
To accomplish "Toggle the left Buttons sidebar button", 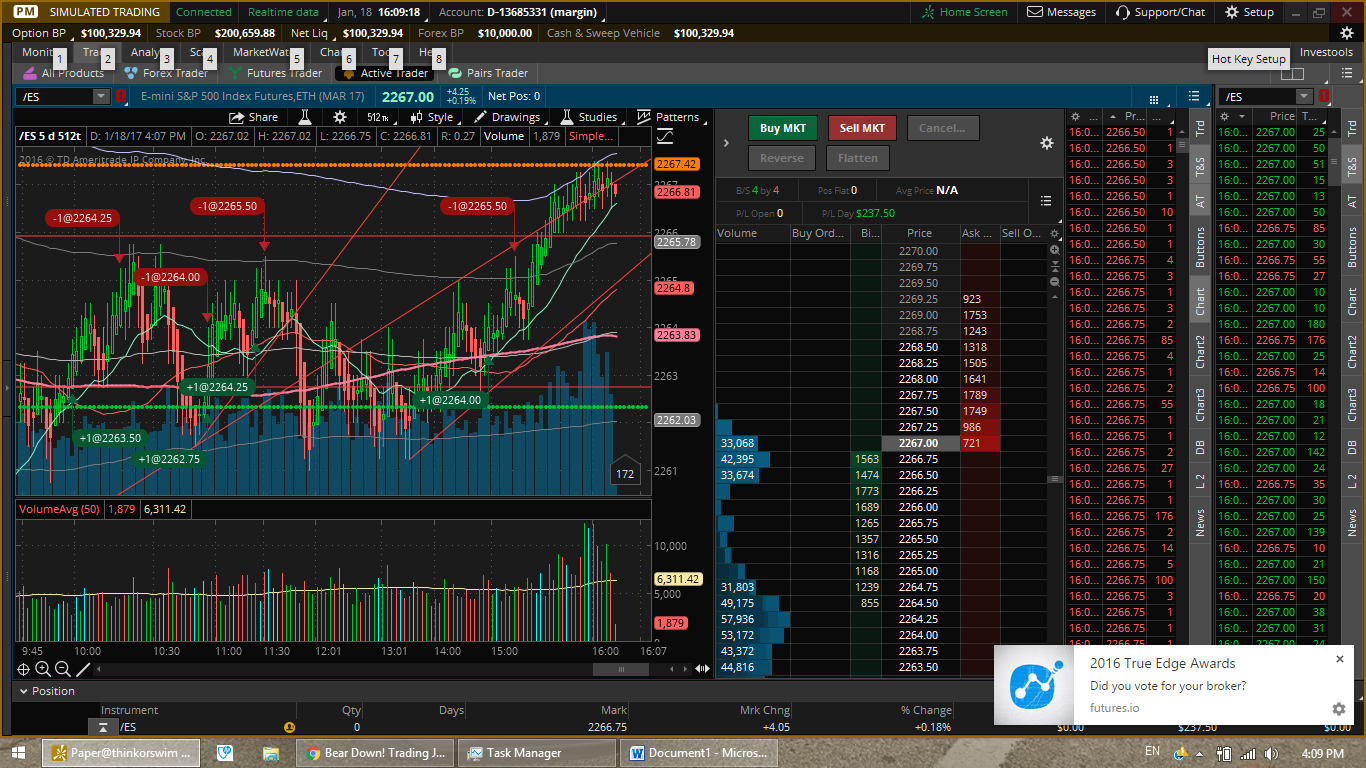I will coord(1200,247).
